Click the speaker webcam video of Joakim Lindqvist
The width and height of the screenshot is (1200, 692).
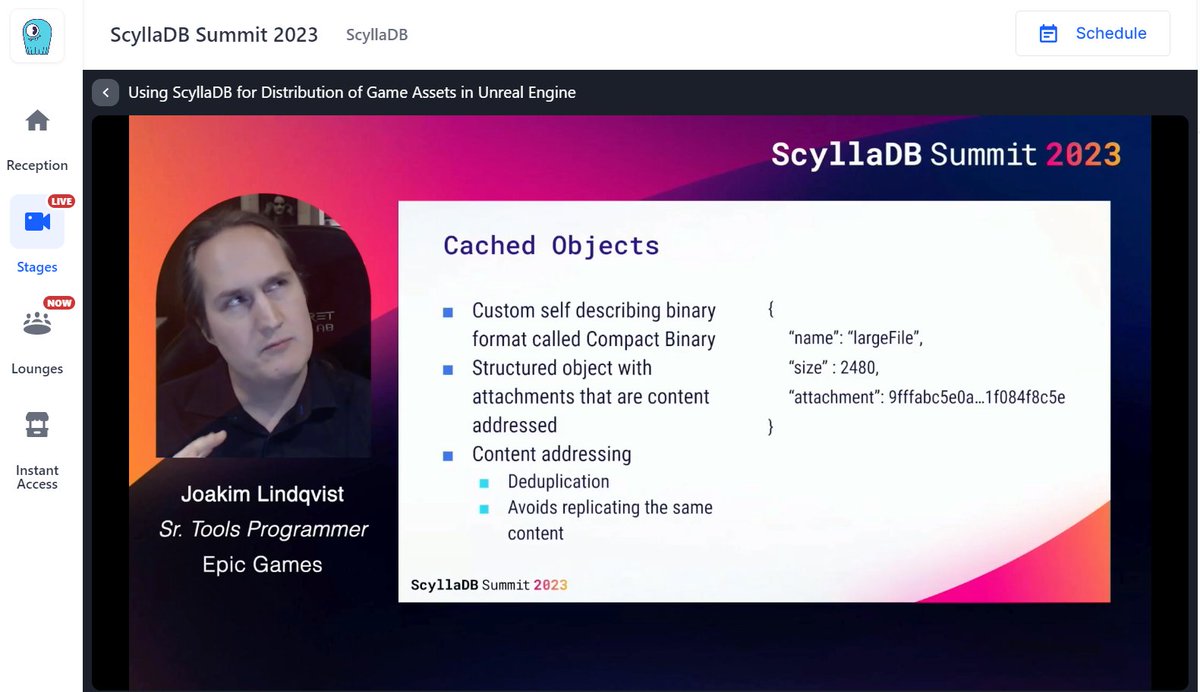point(264,325)
